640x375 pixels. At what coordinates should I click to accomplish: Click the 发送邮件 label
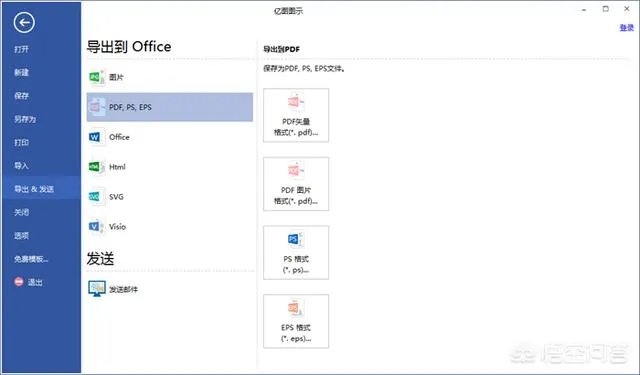(123, 289)
